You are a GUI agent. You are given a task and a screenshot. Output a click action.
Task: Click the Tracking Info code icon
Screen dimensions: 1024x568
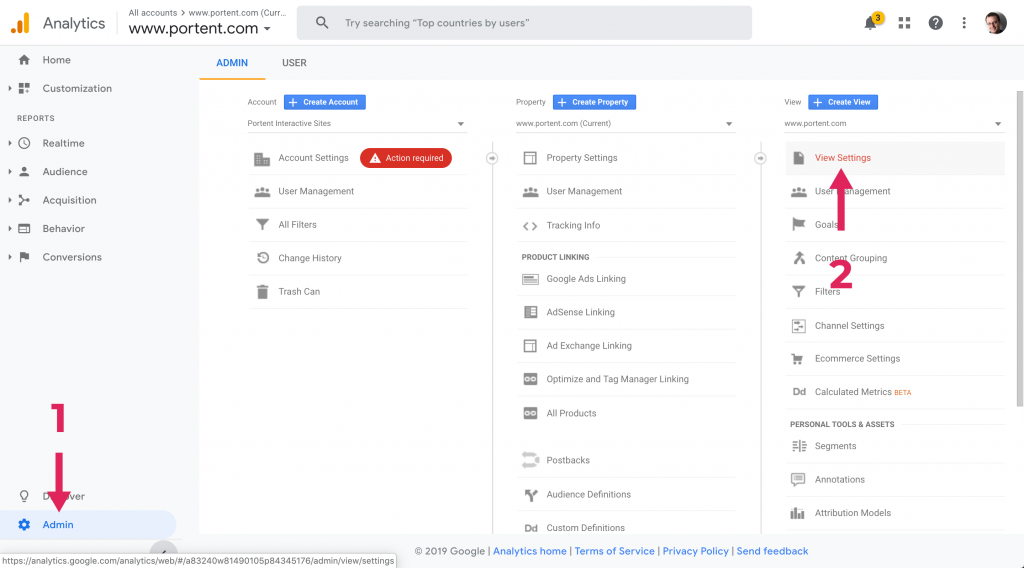[x=530, y=226]
